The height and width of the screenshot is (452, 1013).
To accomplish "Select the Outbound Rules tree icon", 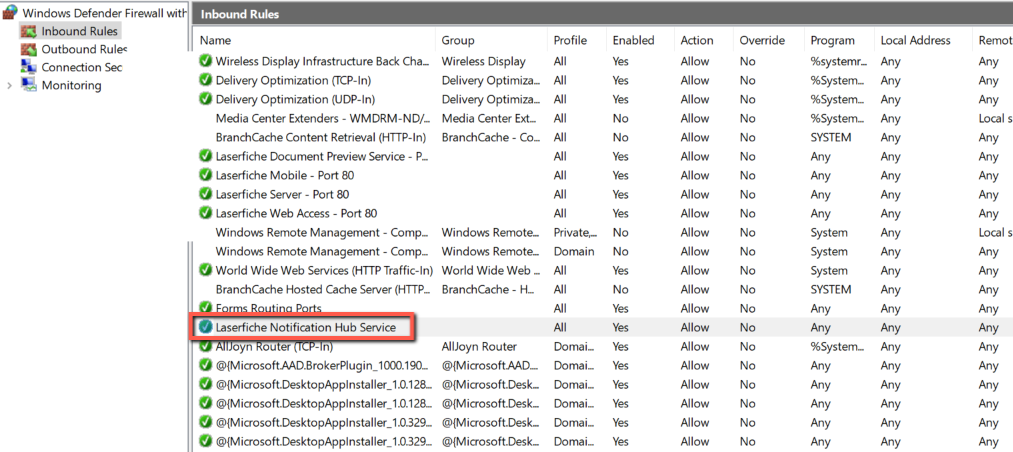I will click(x=28, y=49).
